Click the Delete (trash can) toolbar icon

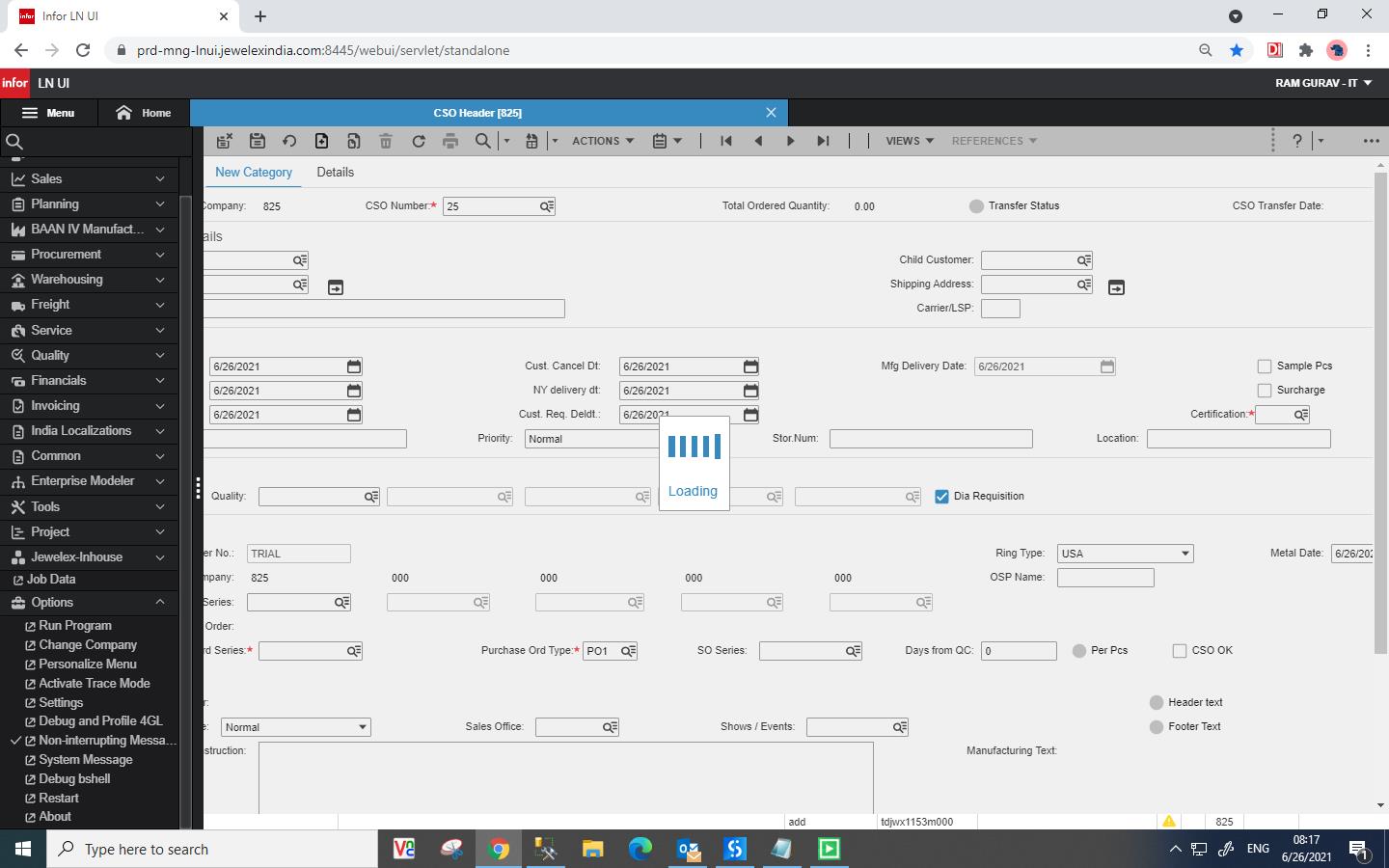click(386, 141)
